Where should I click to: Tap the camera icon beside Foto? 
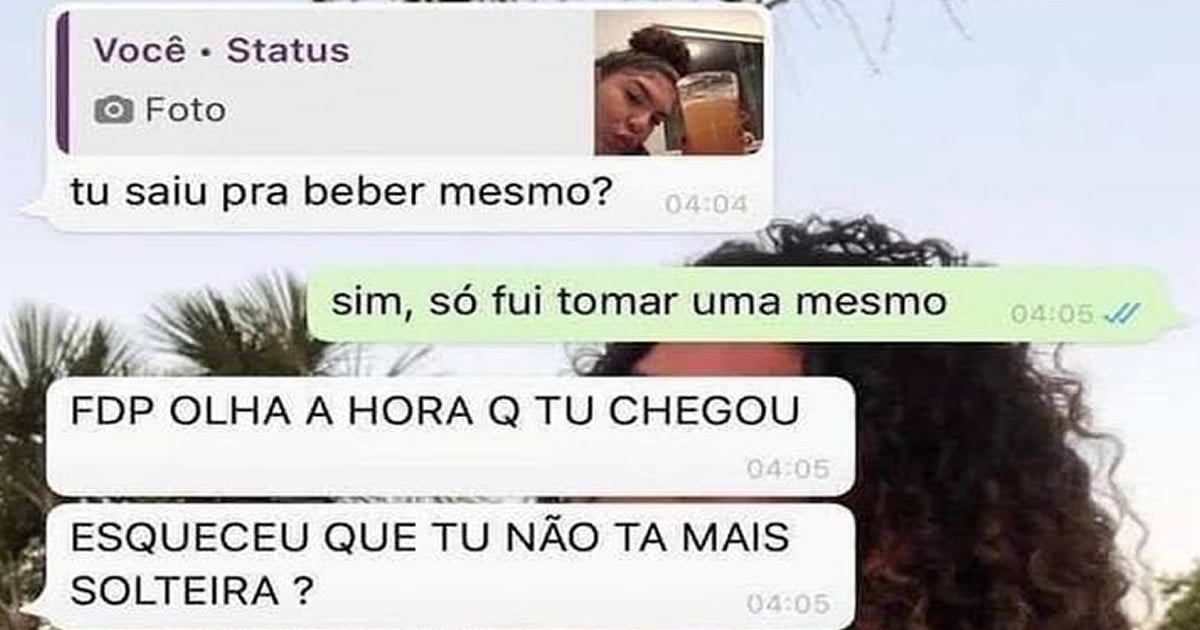click(113, 110)
